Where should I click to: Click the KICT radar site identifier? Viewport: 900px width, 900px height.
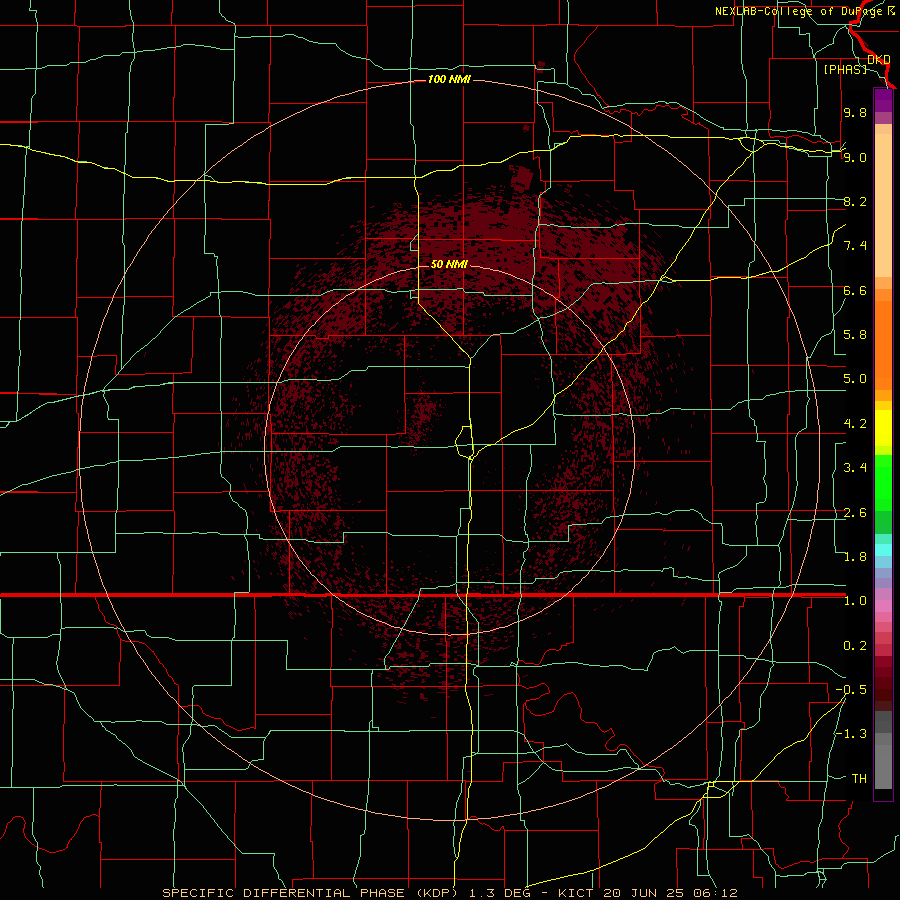(x=576, y=893)
